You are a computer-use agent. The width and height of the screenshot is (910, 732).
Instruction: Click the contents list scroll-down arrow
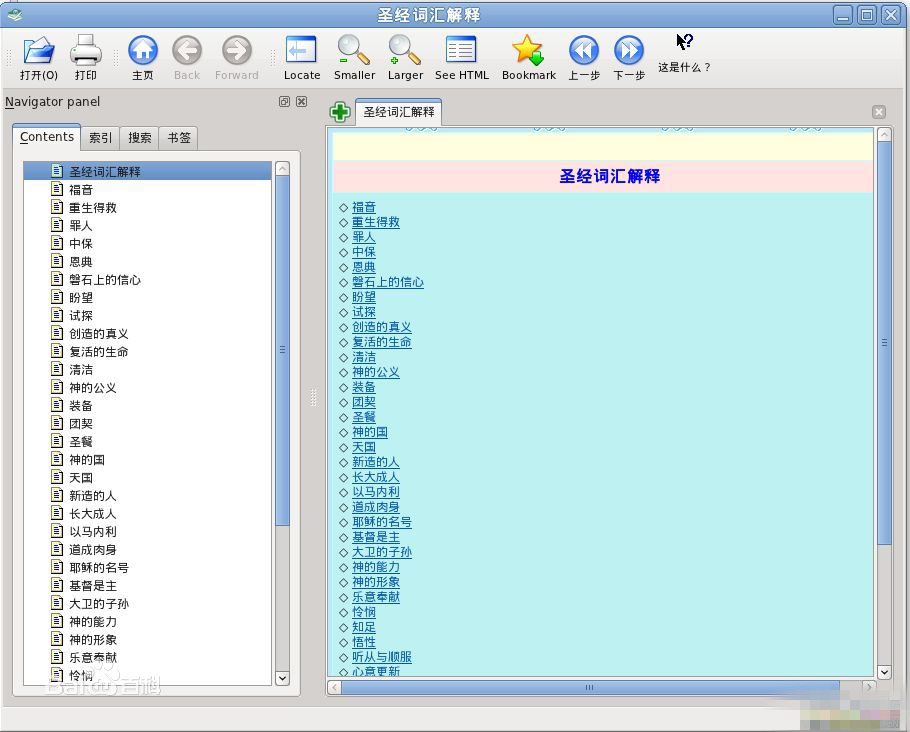[x=282, y=677]
